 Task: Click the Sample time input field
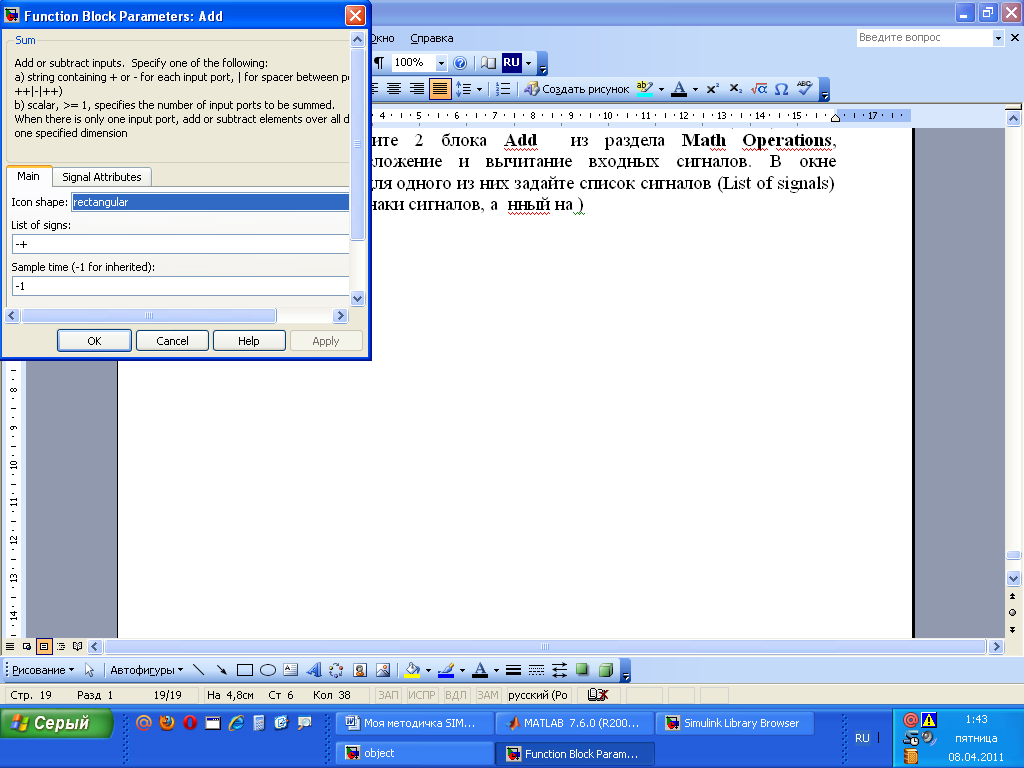180,286
